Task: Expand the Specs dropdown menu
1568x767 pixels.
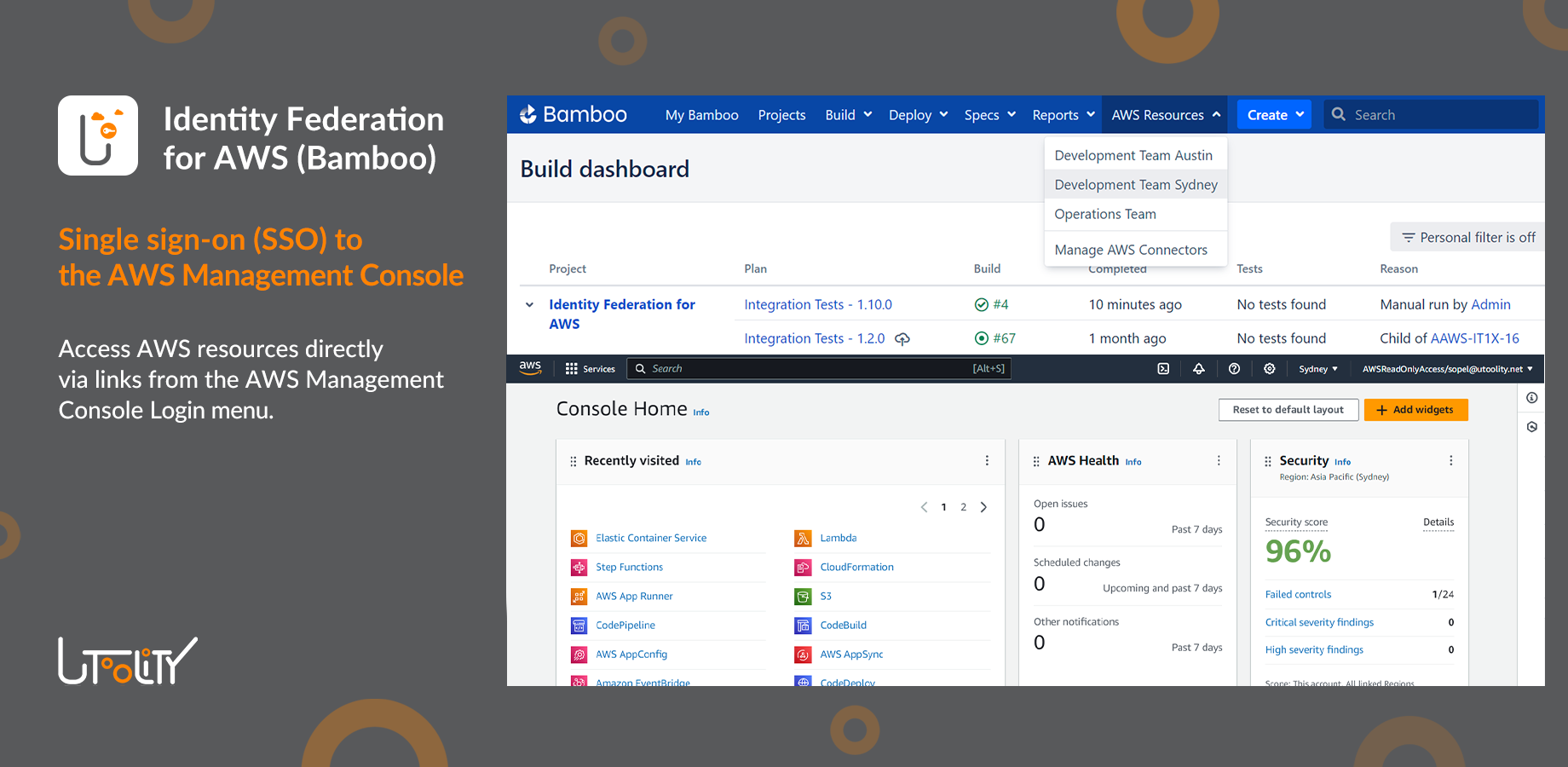Action: [989, 115]
